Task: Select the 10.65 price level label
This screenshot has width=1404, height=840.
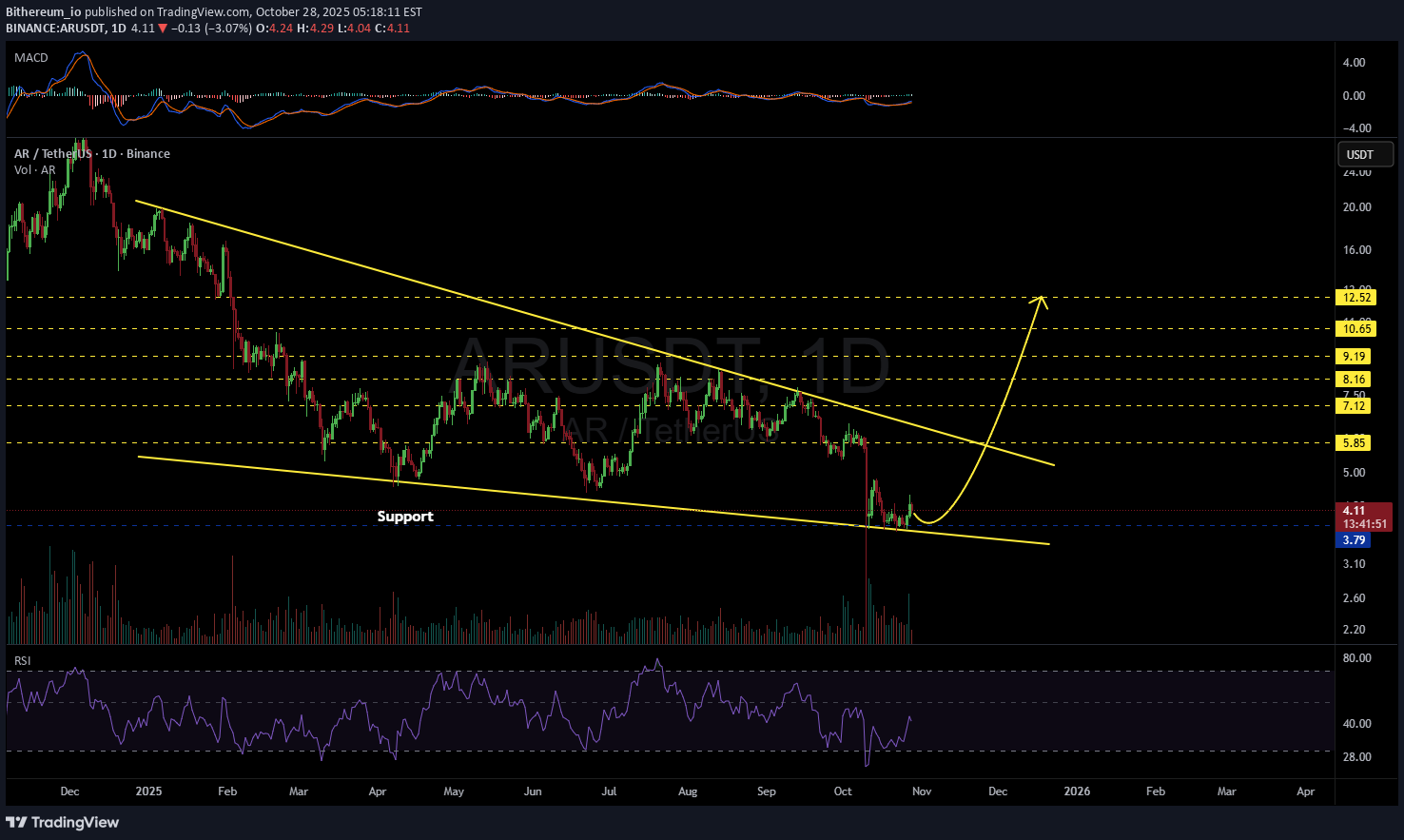Action: (x=1355, y=329)
